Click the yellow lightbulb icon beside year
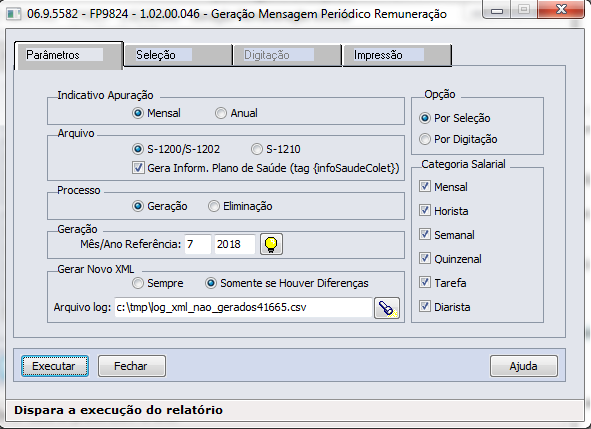This screenshot has height=429, width=591. [271, 244]
